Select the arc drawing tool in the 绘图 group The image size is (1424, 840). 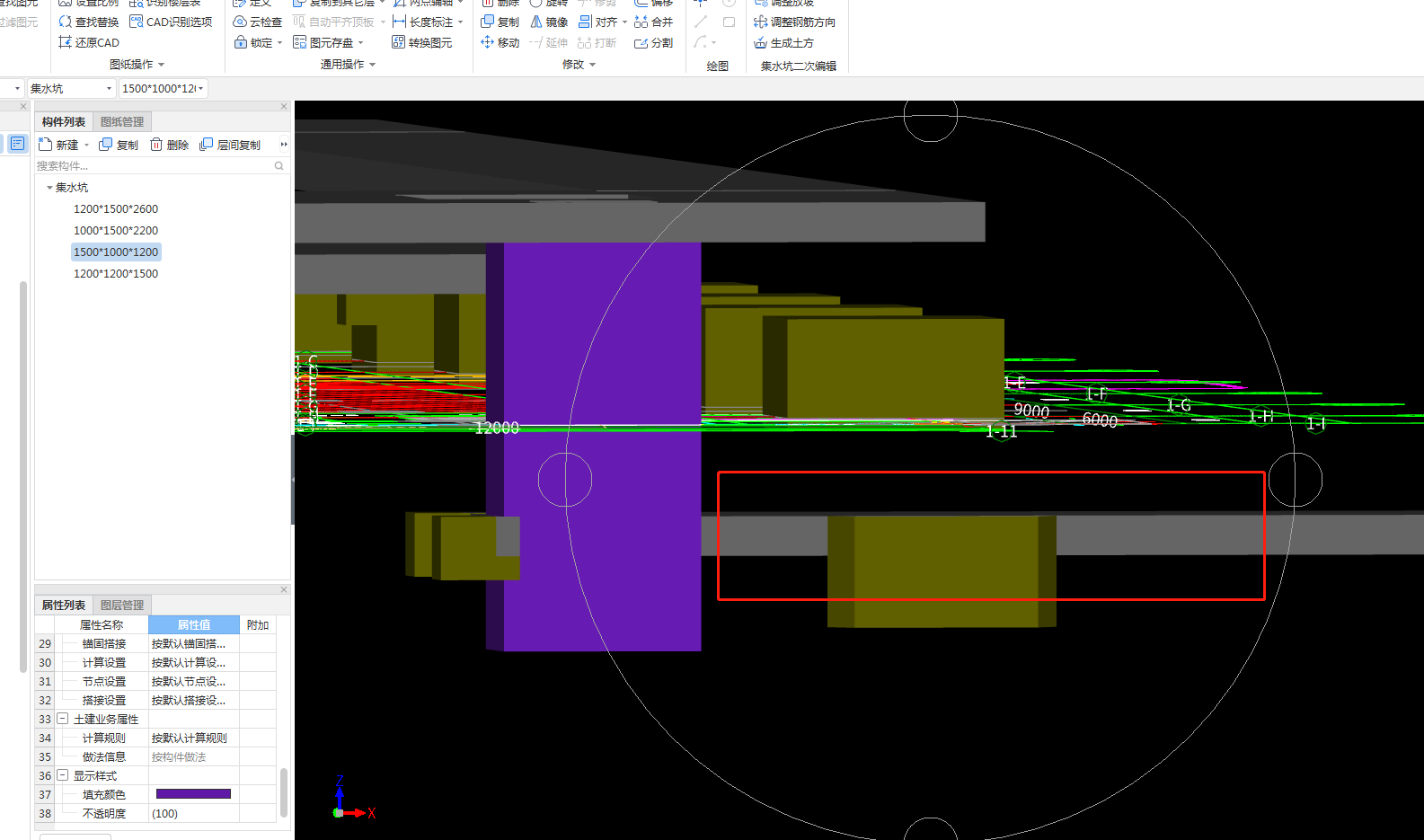pyautogui.click(x=701, y=42)
